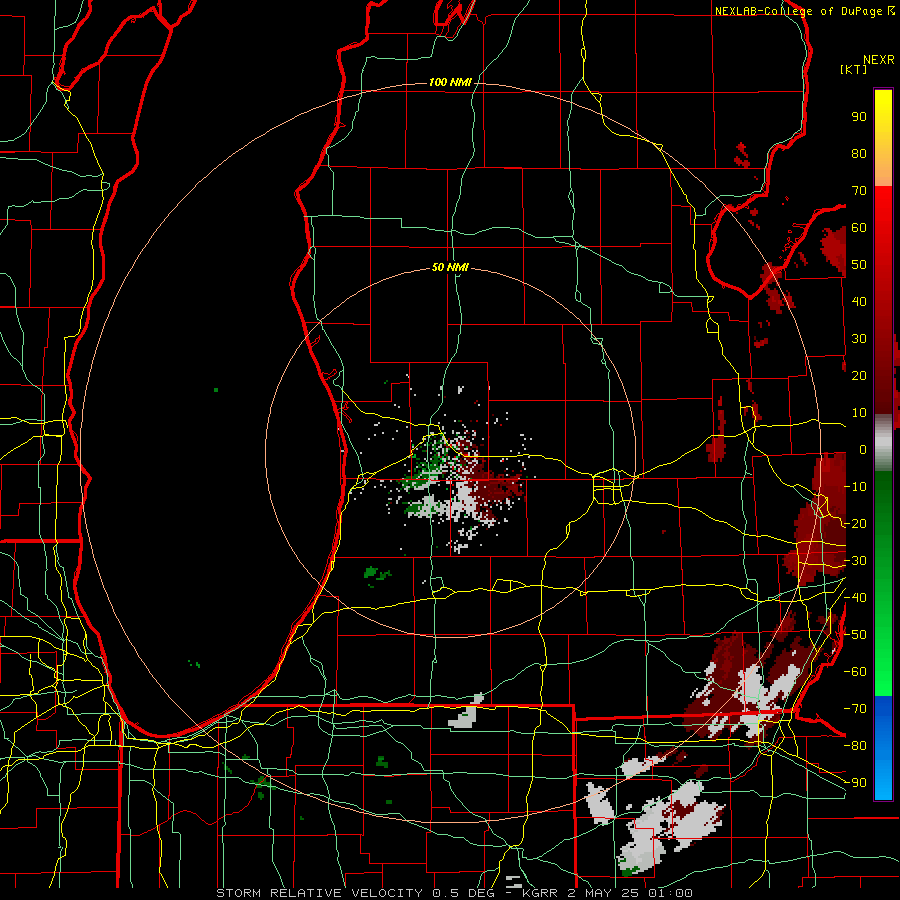900x900 pixels.
Task: Click the gray zero-velocity segment of the color bar
Action: click(883, 442)
